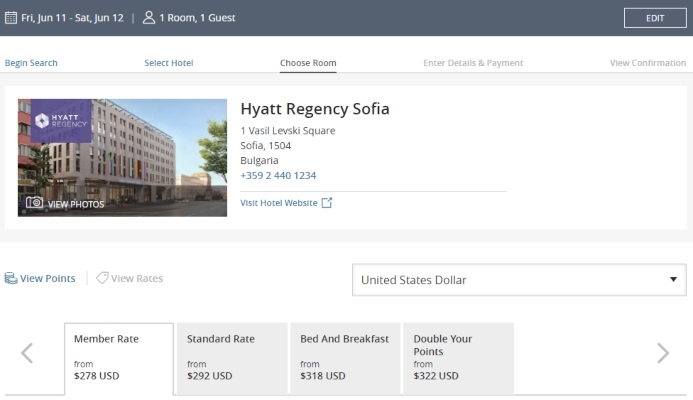Show previous rate options with left arrow
The image size is (693, 400).
click(x=27, y=353)
